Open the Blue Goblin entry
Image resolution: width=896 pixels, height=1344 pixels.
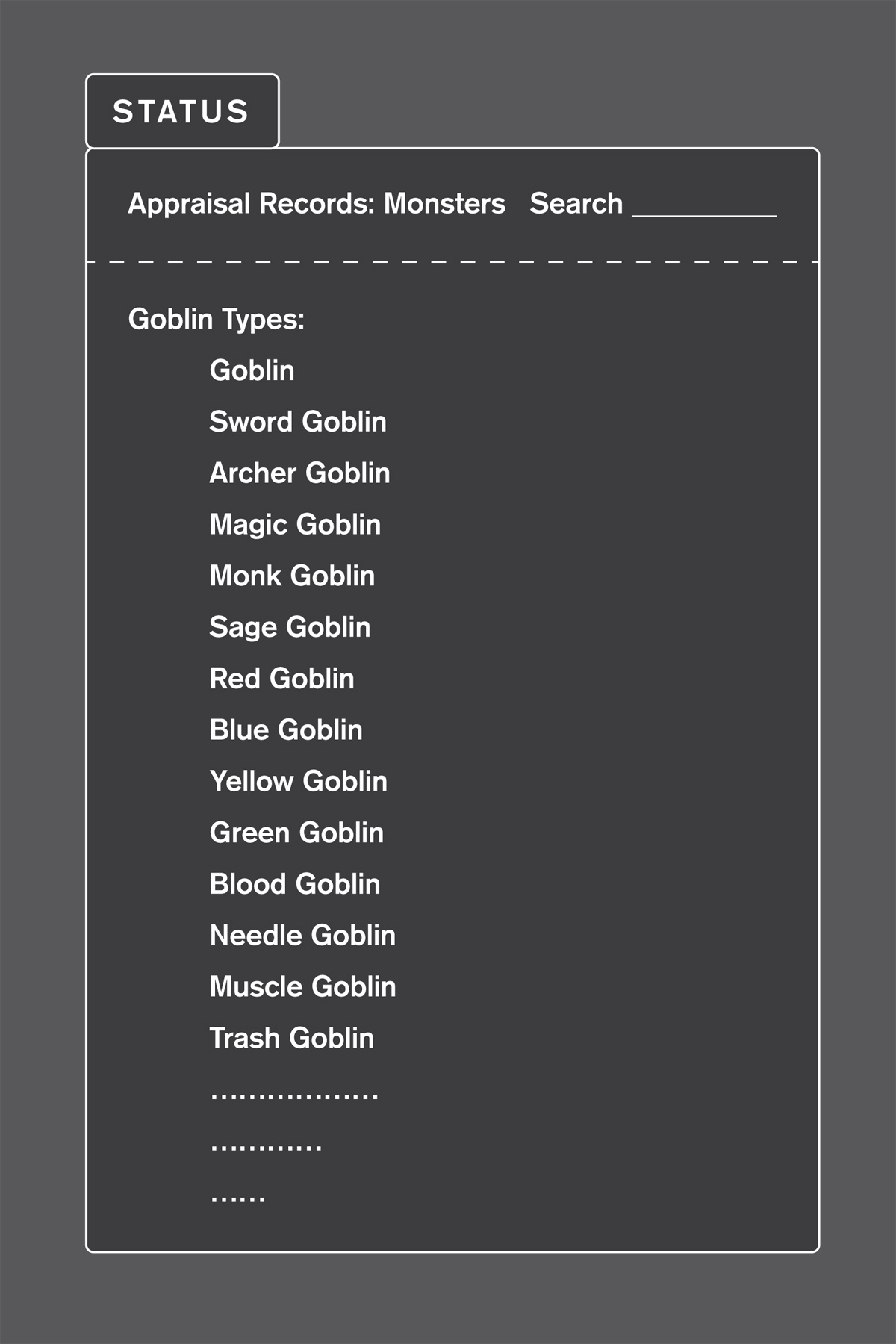(x=286, y=730)
